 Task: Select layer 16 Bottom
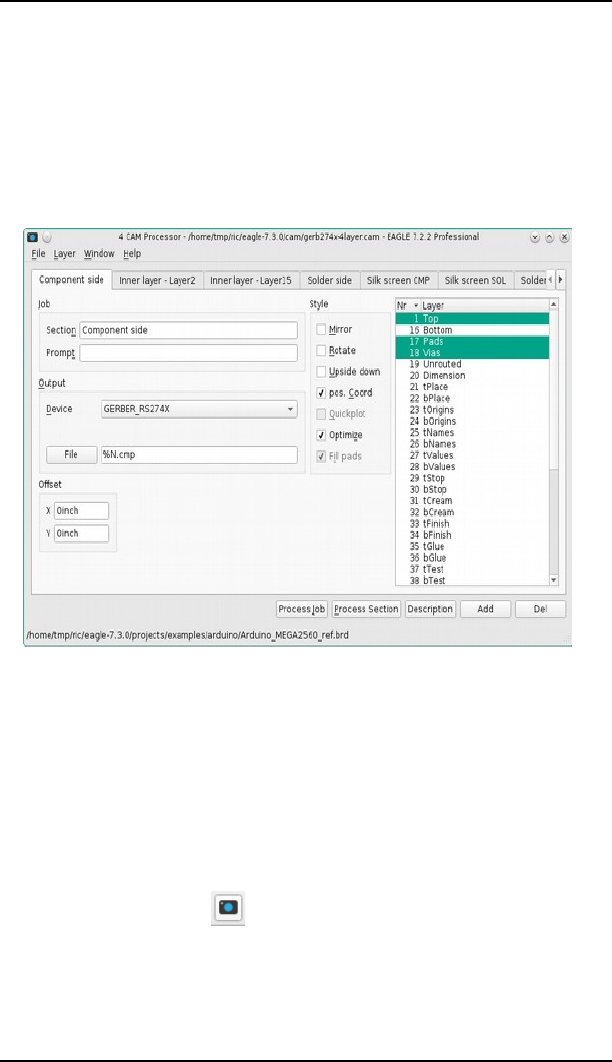click(x=473, y=330)
